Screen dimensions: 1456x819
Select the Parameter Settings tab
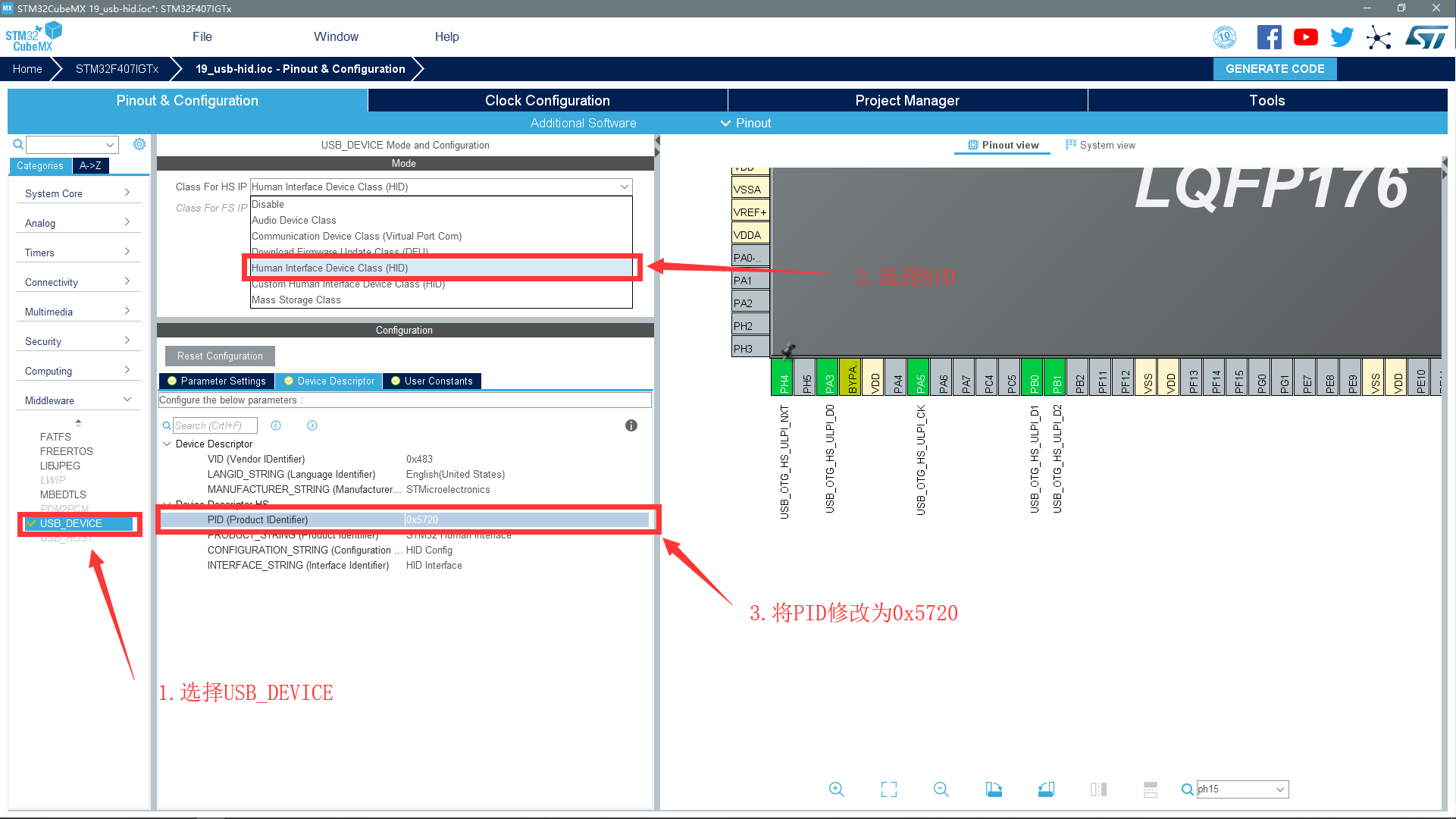point(217,381)
